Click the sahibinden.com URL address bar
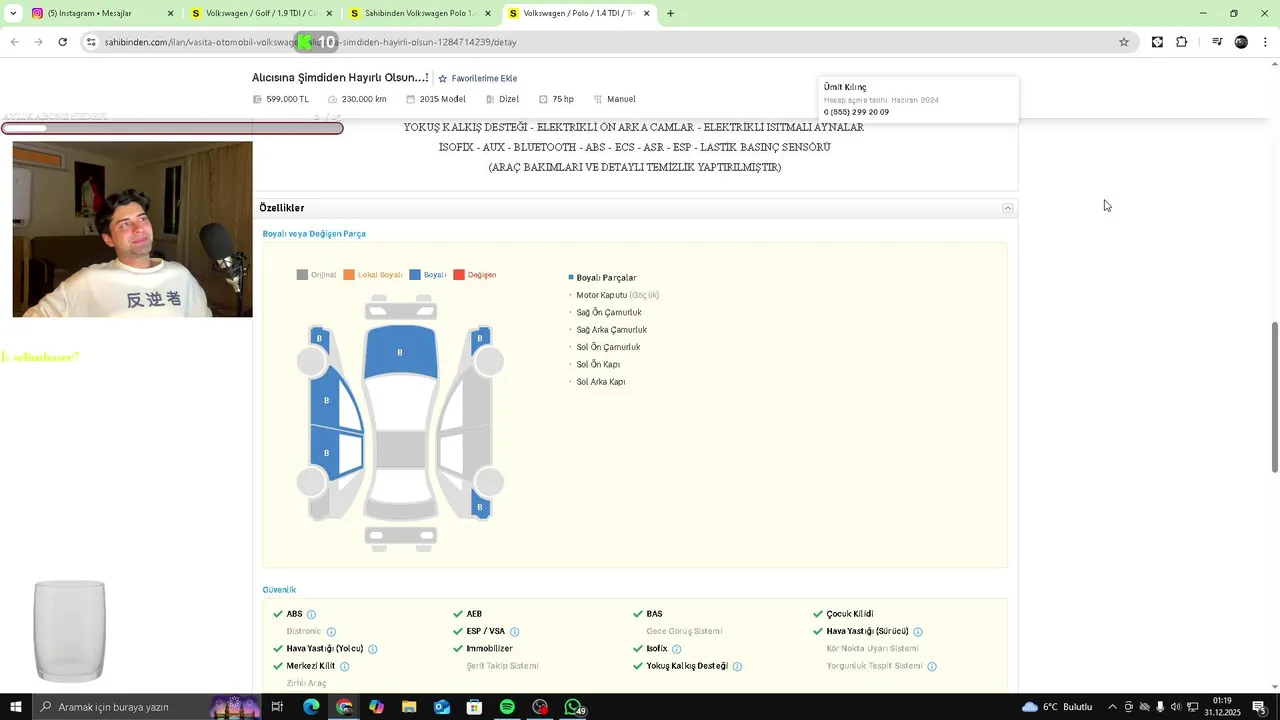This screenshot has width=1280, height=720. tap(600, 42)
